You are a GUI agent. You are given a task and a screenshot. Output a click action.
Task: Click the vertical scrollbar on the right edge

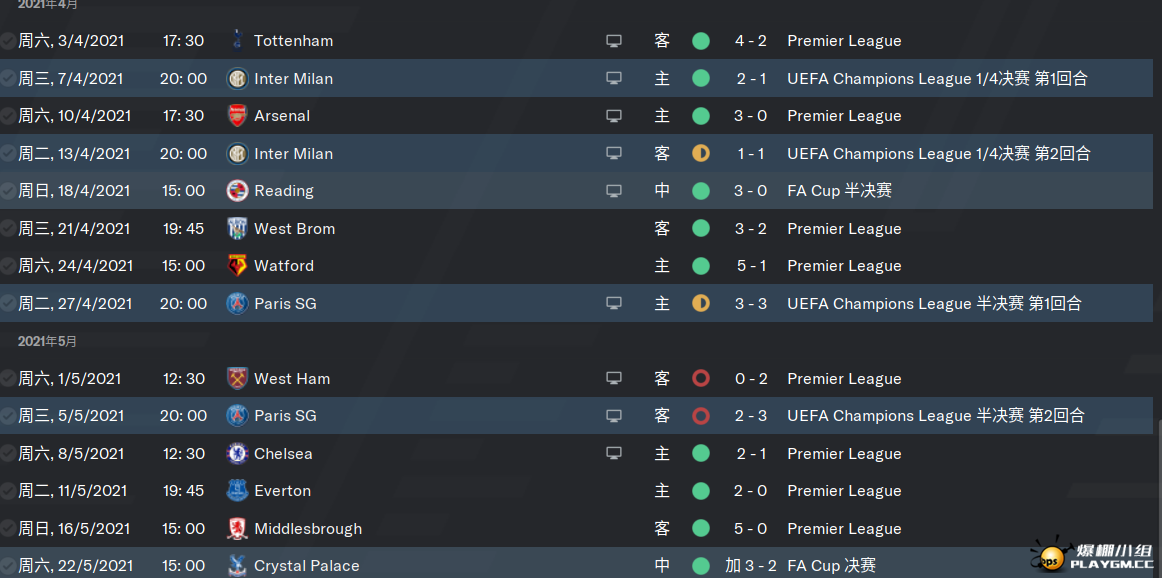[1158, 498]
